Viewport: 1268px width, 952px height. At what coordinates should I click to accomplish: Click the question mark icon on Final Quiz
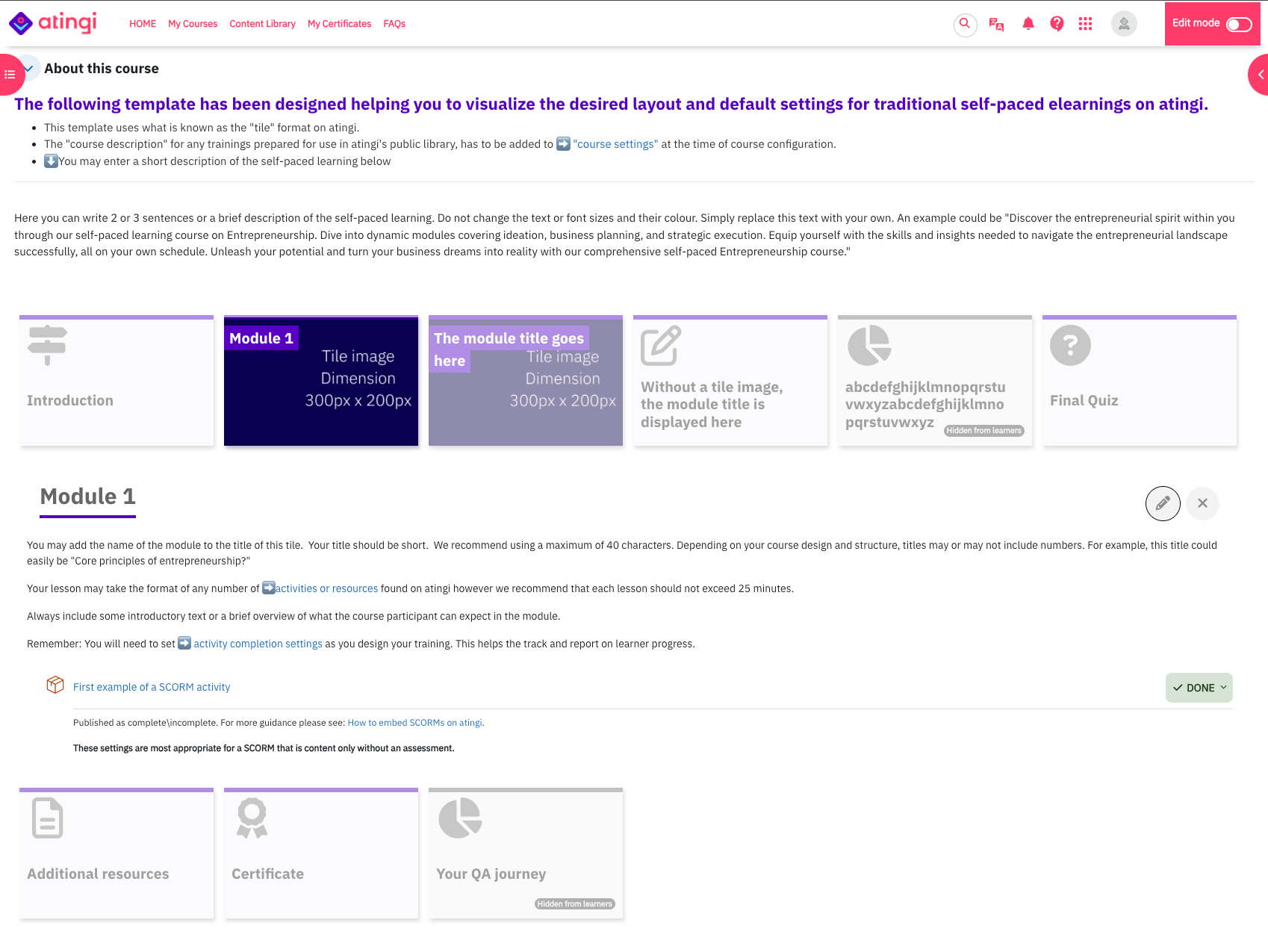point(1070,345)
